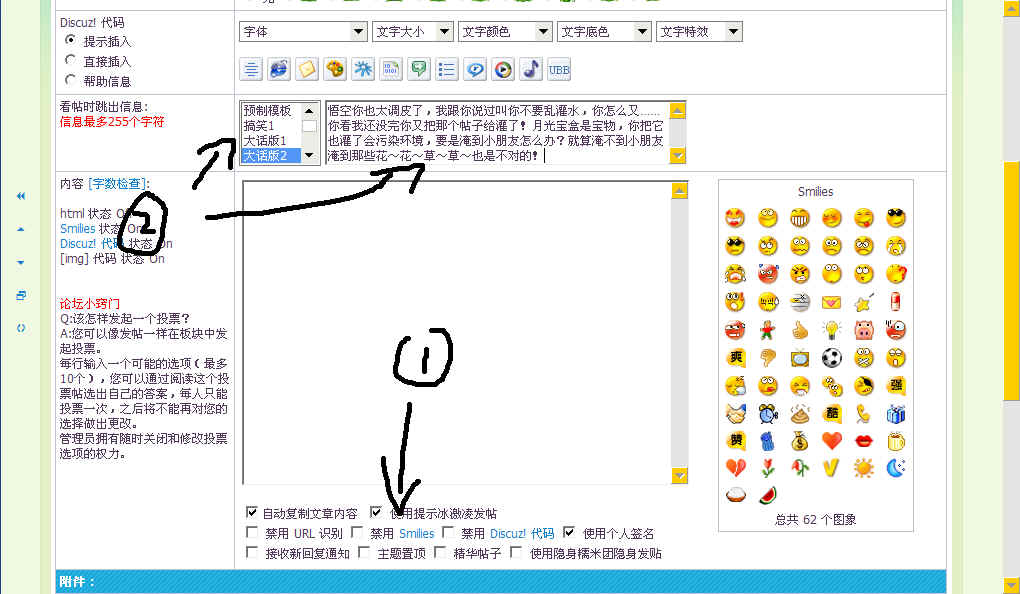Viewport: 1020px width, 594px height.
Task: Select 预制模板 in the template list
Action: pyautogui.click(x=271, y=111)
